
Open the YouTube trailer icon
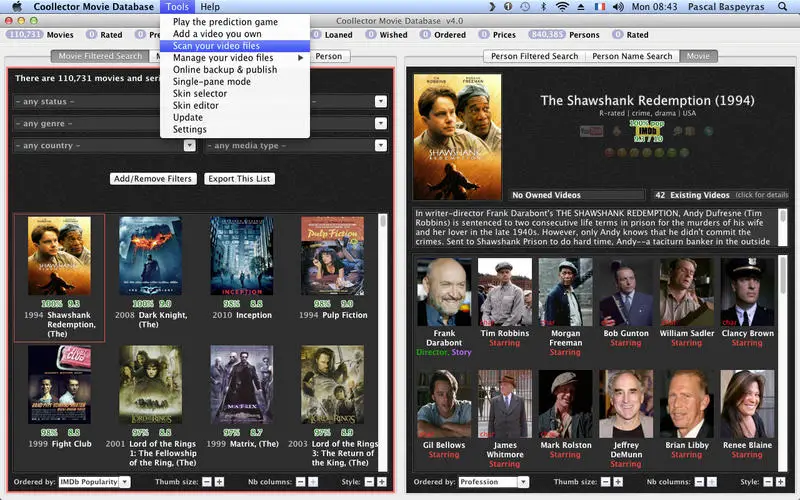coord(591,132)
